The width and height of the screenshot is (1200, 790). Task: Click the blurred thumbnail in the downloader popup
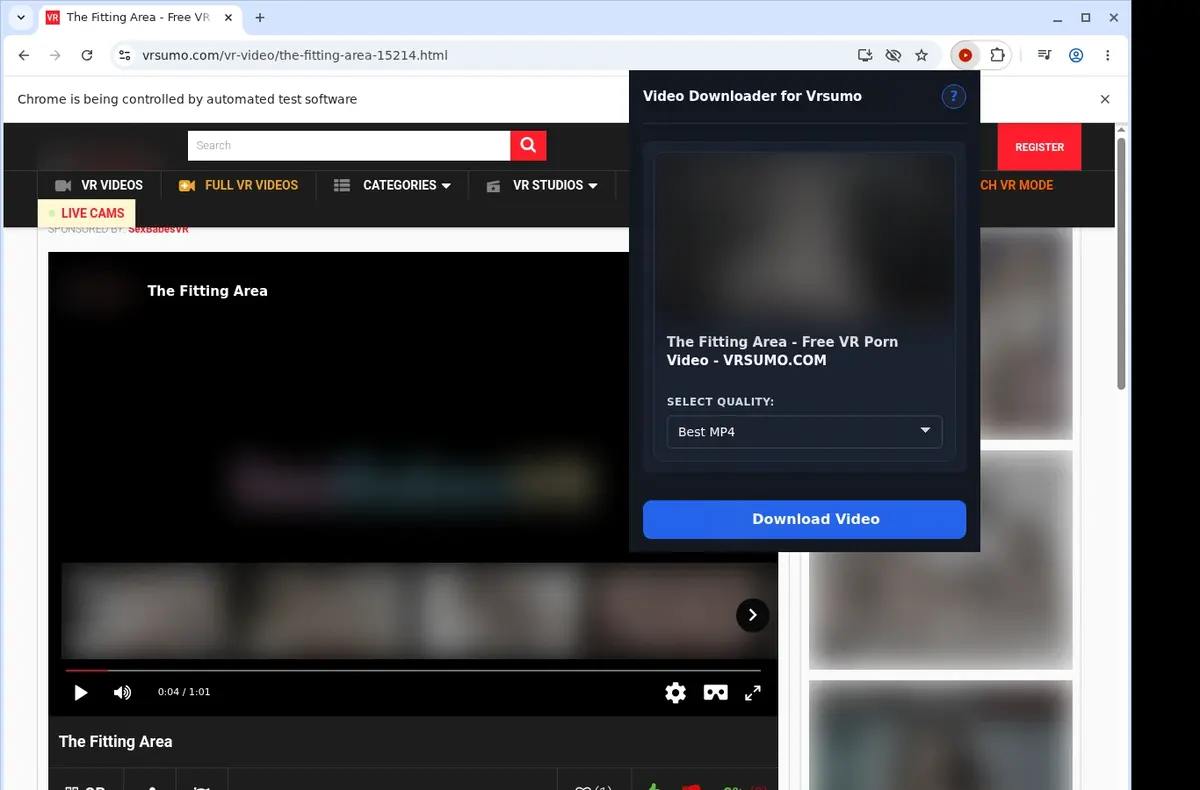(x=804, y=238)
